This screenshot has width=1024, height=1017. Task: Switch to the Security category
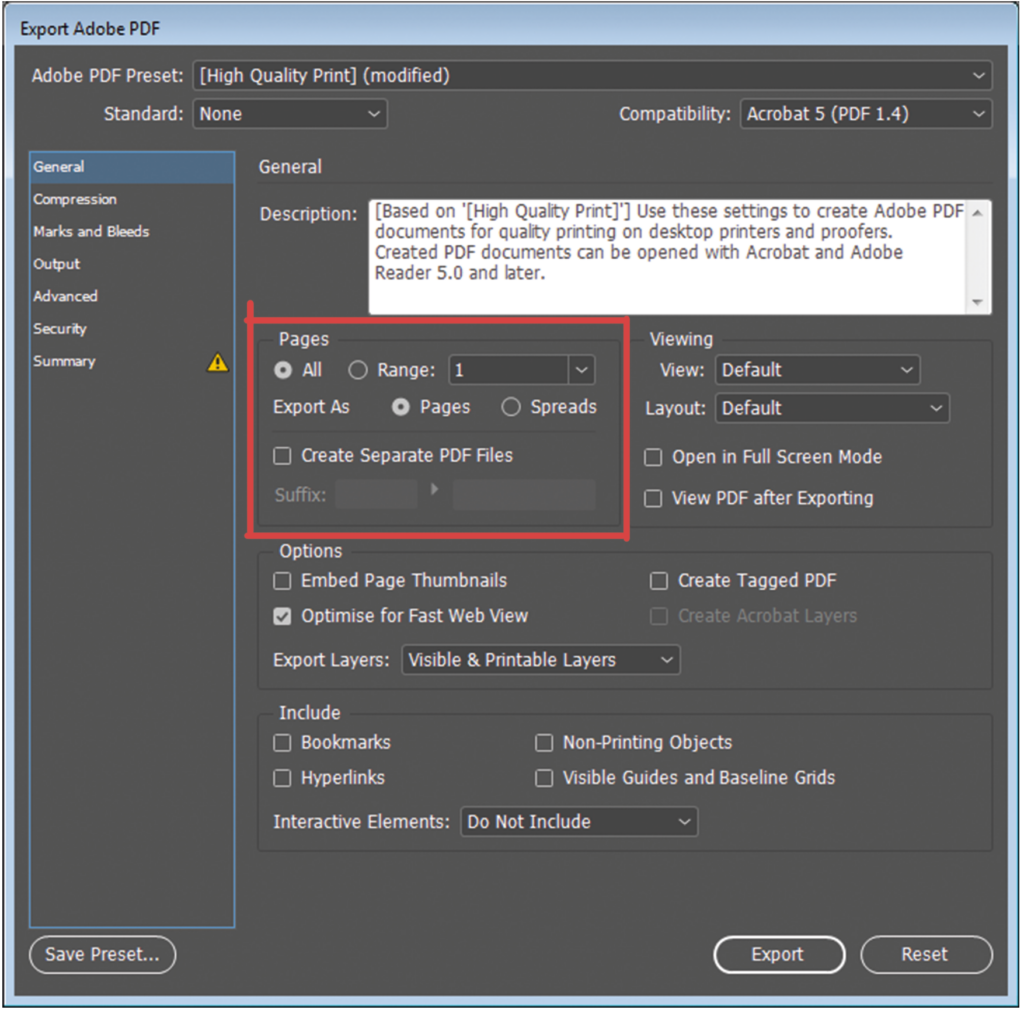click(x=132, y=329)
